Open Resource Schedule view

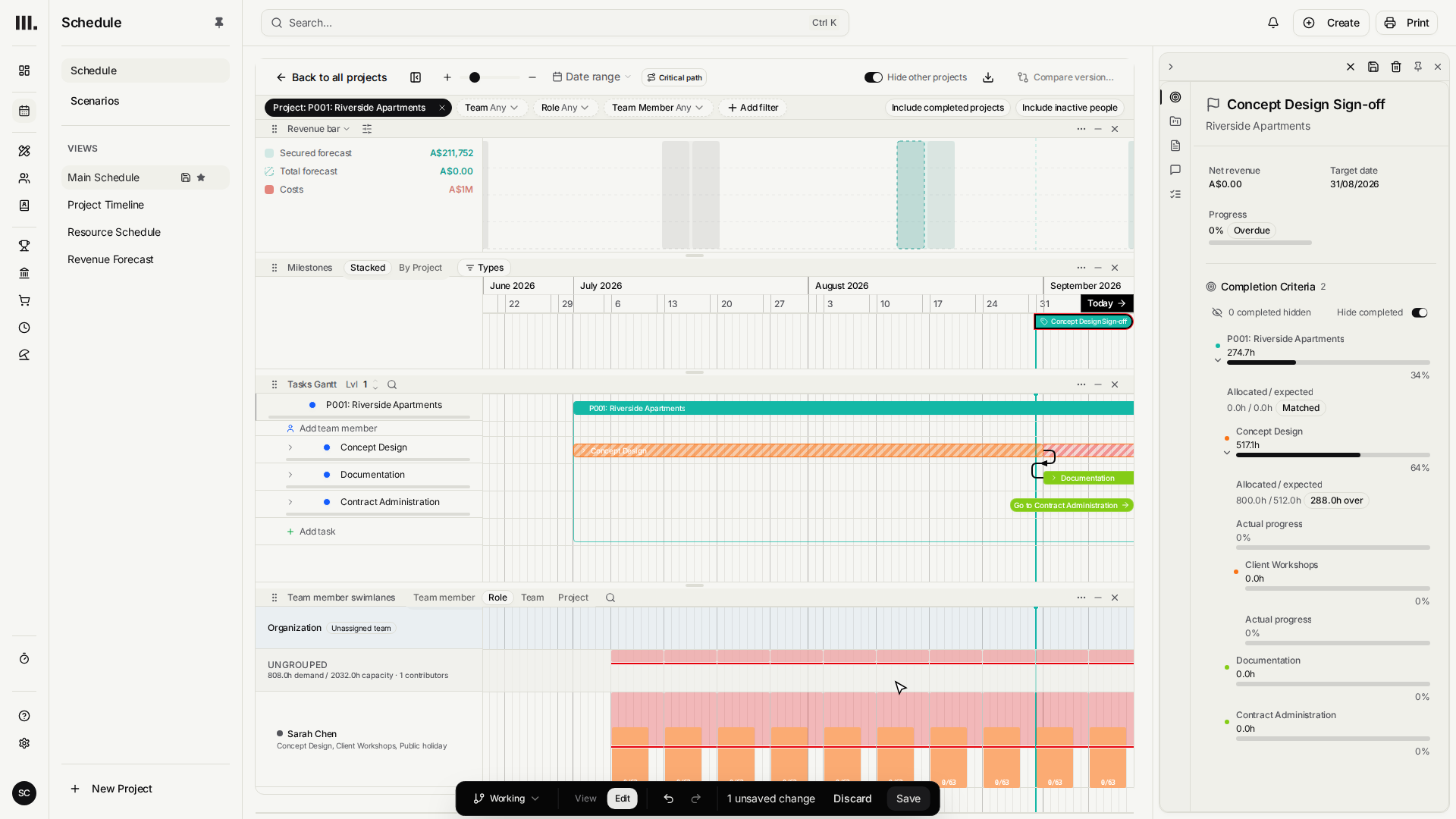114,232
